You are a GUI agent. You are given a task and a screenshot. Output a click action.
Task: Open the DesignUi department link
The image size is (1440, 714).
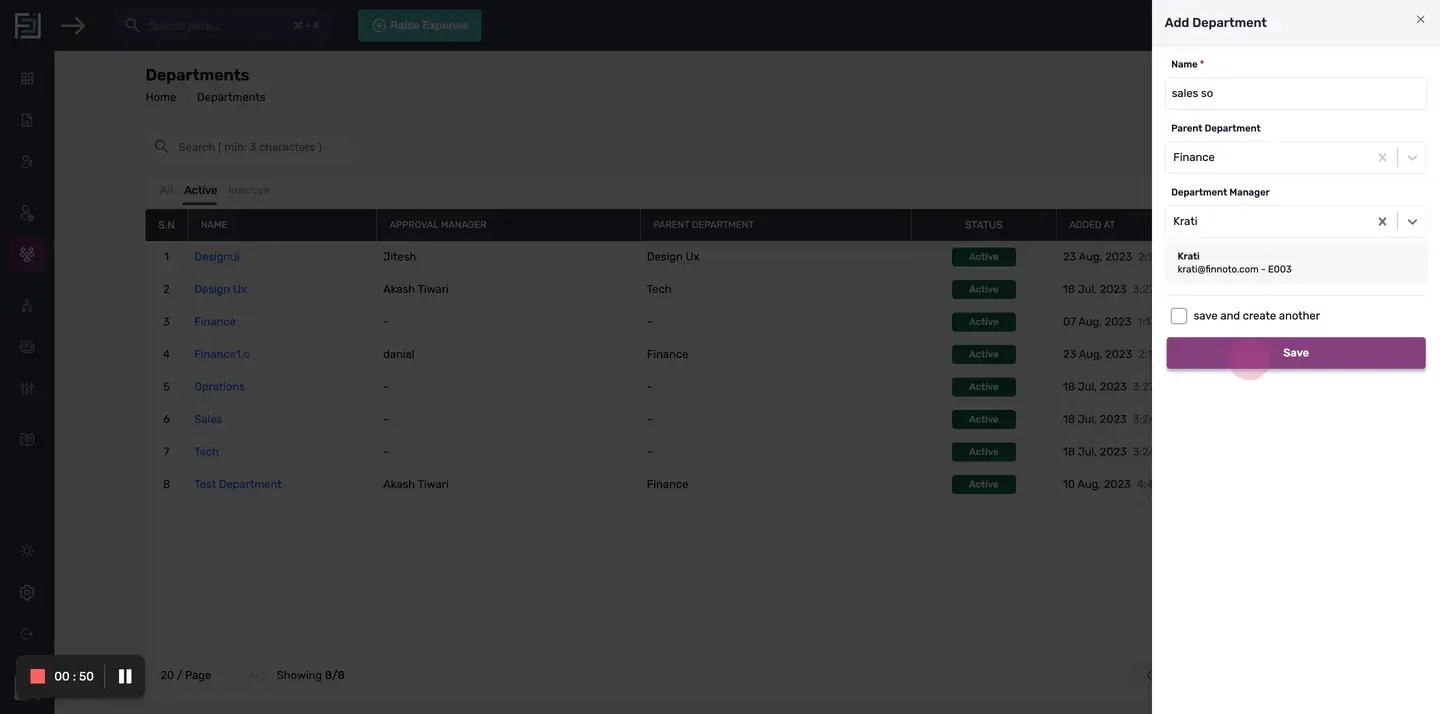click(217, 257)
